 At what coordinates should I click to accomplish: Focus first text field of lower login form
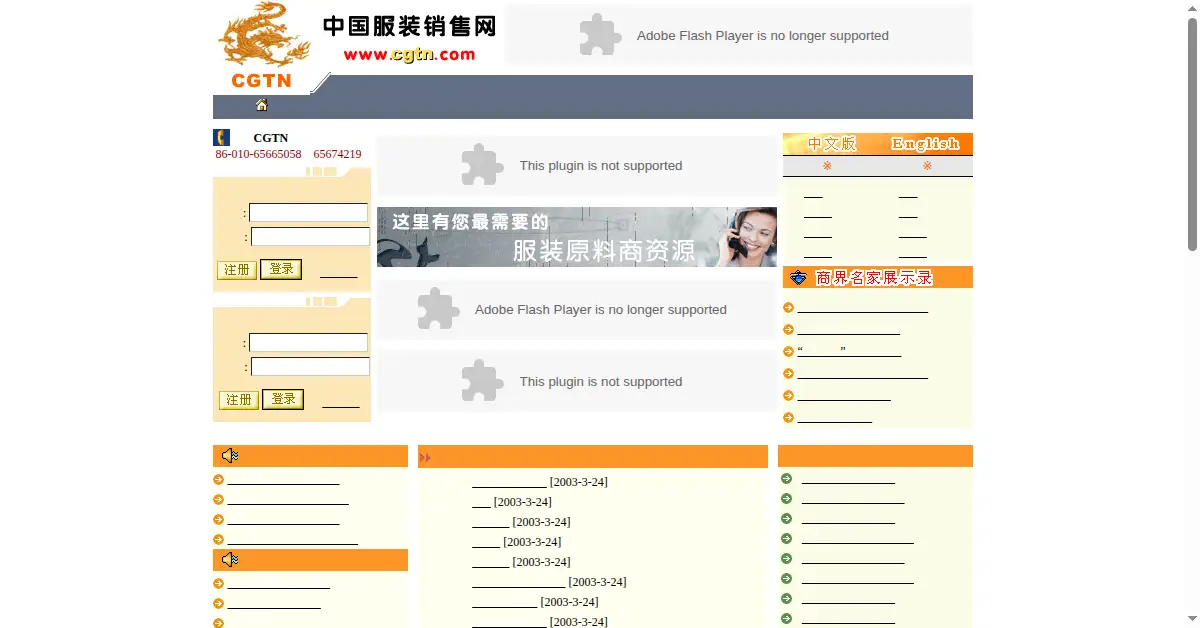point(308,343)
